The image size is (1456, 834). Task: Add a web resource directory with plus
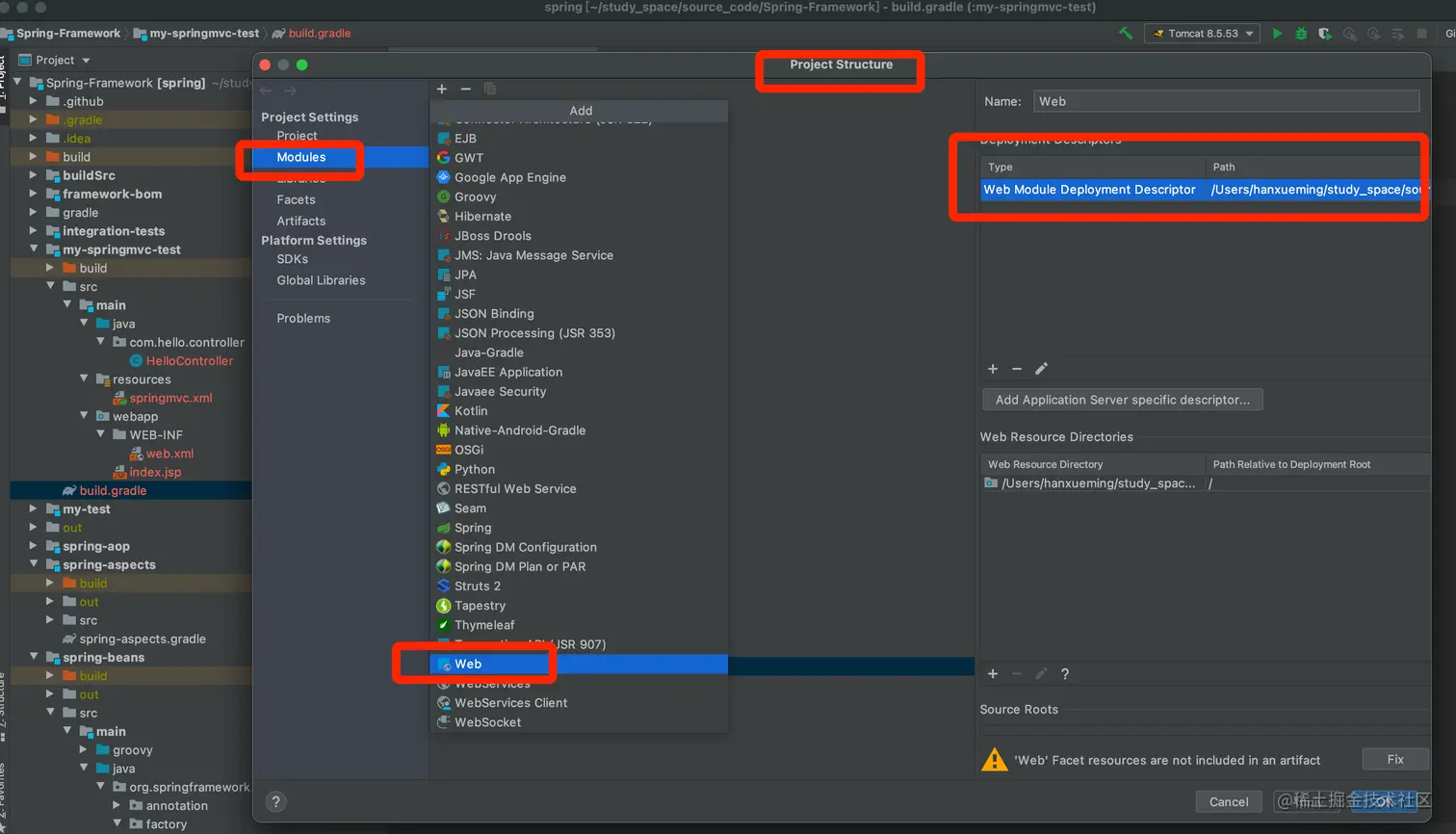[993, 674]
